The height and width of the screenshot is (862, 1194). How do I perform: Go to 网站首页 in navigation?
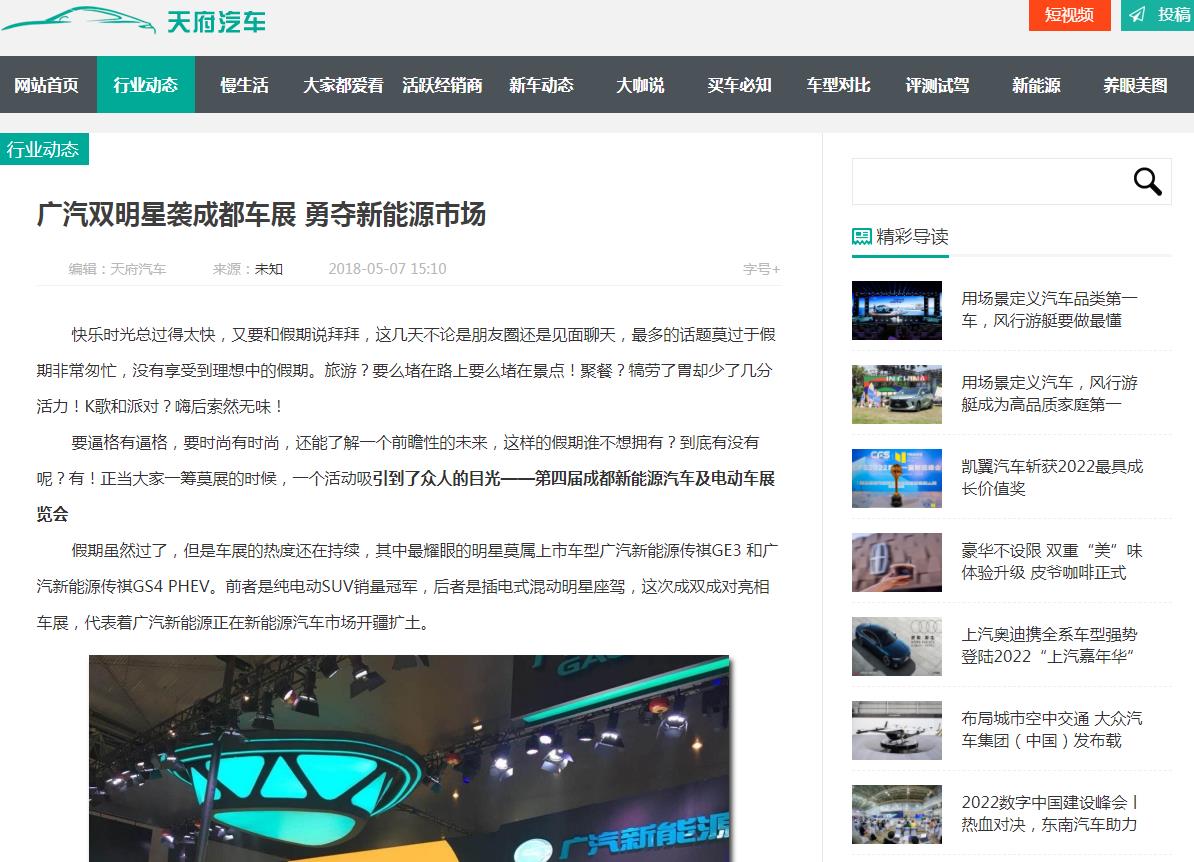coord(46,85)
